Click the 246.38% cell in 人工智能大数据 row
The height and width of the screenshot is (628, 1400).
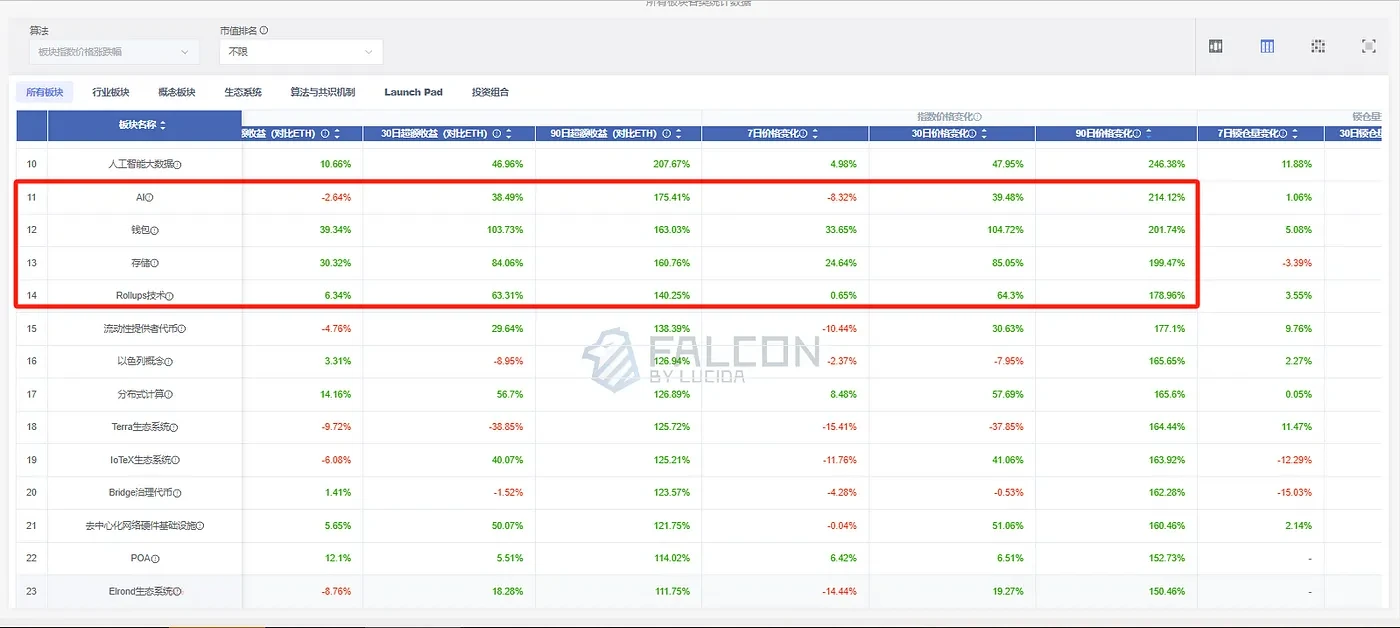click(1162, 164)
